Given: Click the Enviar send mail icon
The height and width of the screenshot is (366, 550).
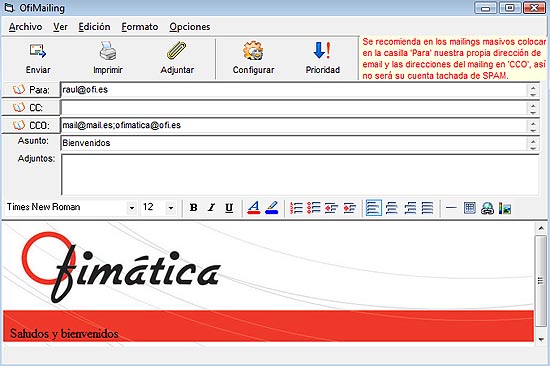Looking at the screenshot, I should 38,51.
